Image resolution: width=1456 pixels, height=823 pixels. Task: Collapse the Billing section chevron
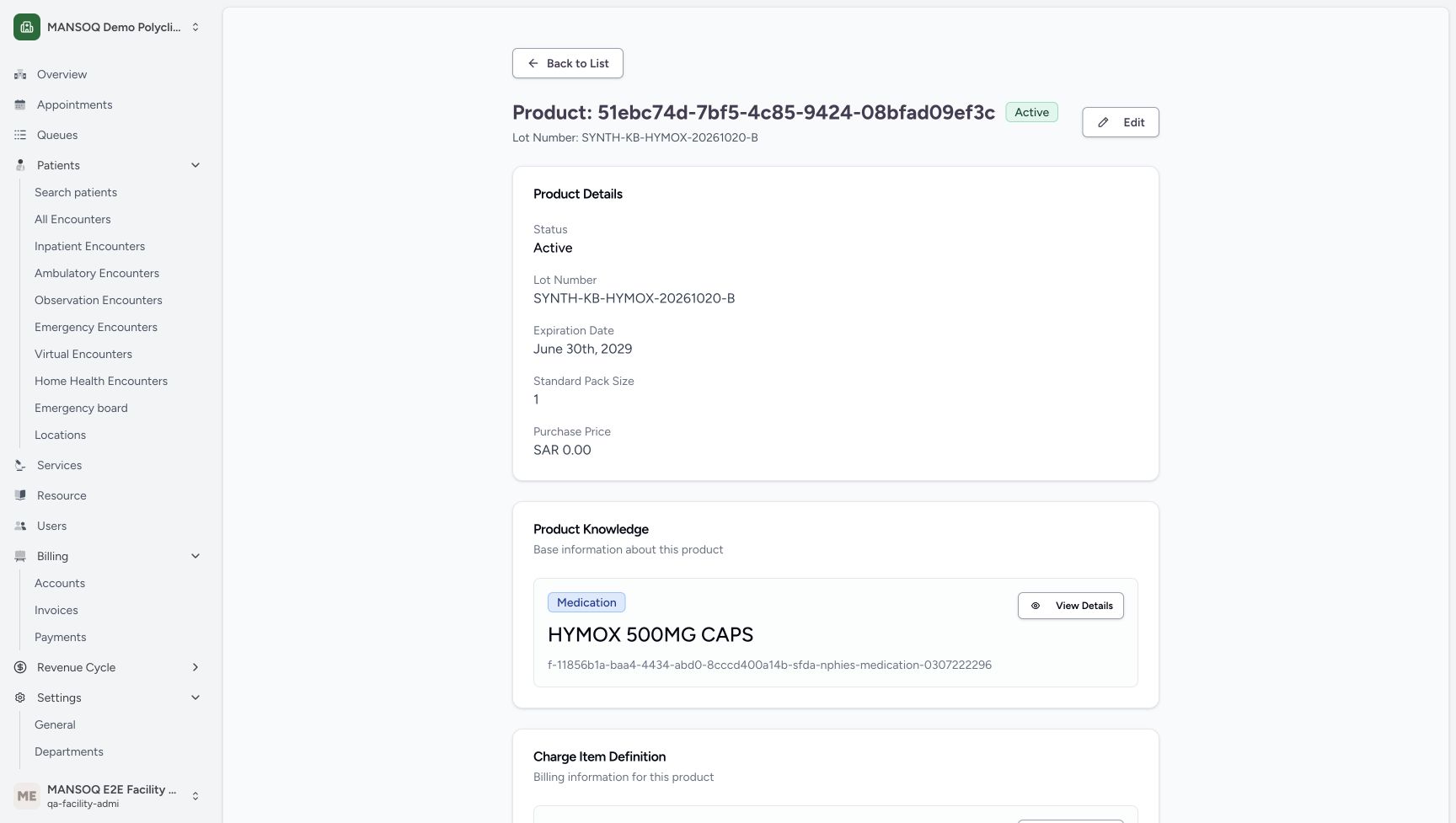[x=195, y=556]
